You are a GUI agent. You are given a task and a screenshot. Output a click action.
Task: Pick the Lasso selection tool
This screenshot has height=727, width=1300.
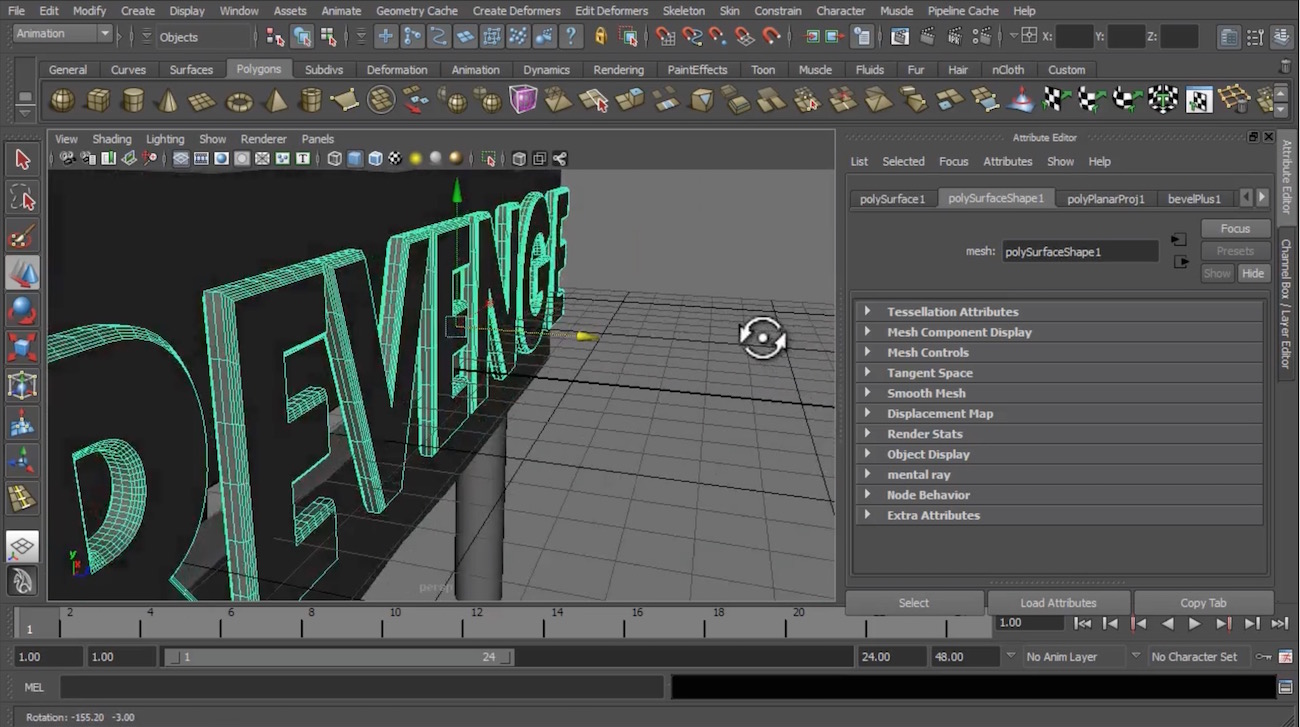(22, 199)
